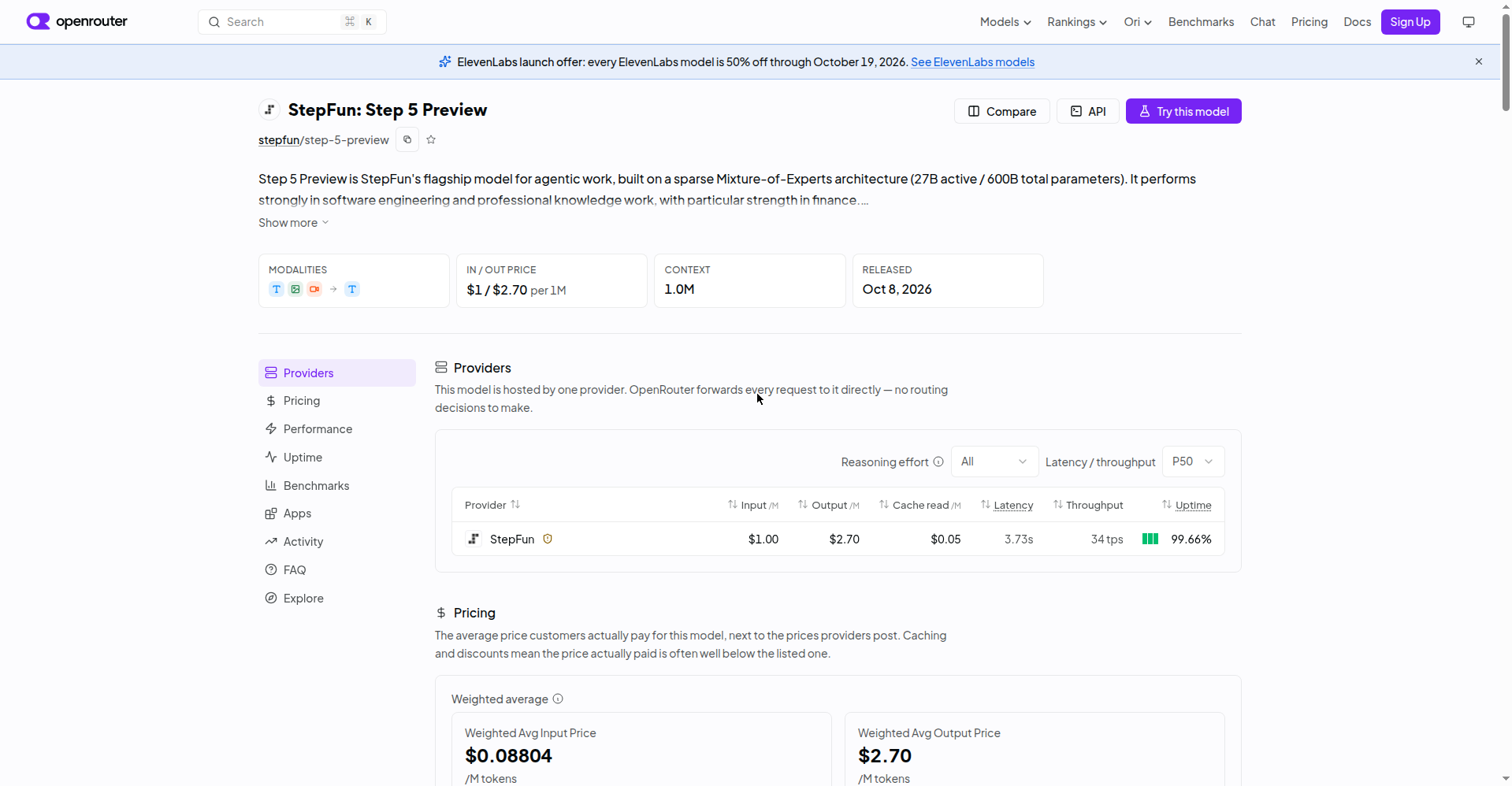This screenshot has width=1512, height=786.
Task: Open Chat from top navigation
Action: [x=1262, y=22]
